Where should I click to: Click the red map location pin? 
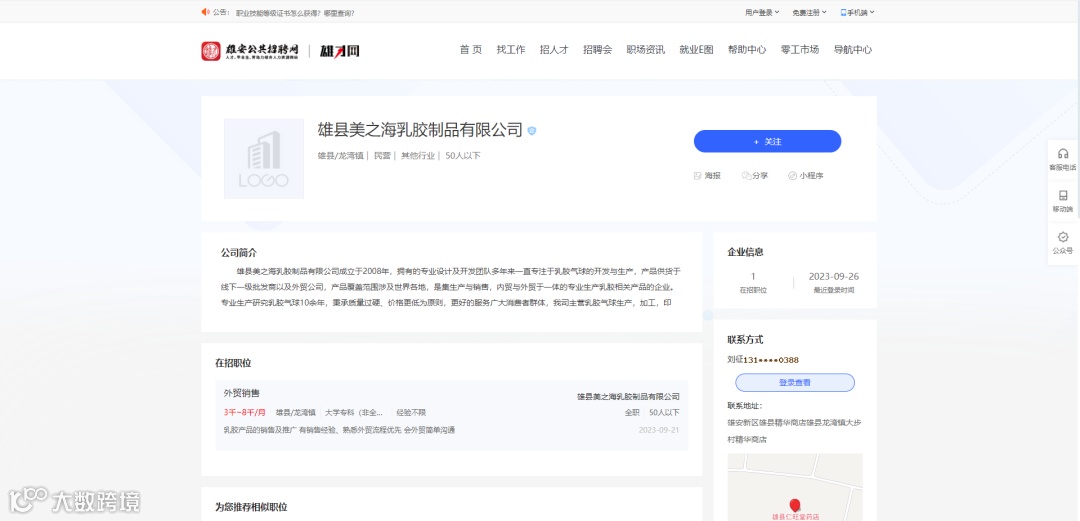click(795, 505)
